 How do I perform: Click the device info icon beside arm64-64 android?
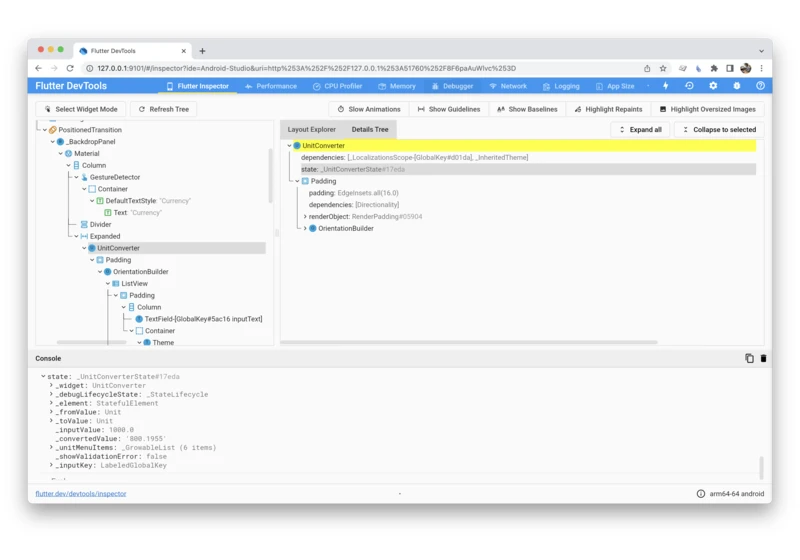tap(701, 494)
